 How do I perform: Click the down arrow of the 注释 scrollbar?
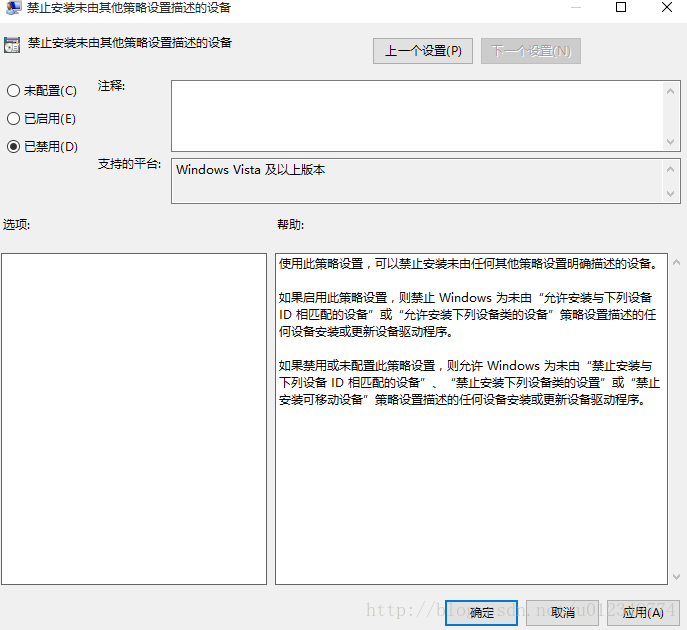[670, 142]
